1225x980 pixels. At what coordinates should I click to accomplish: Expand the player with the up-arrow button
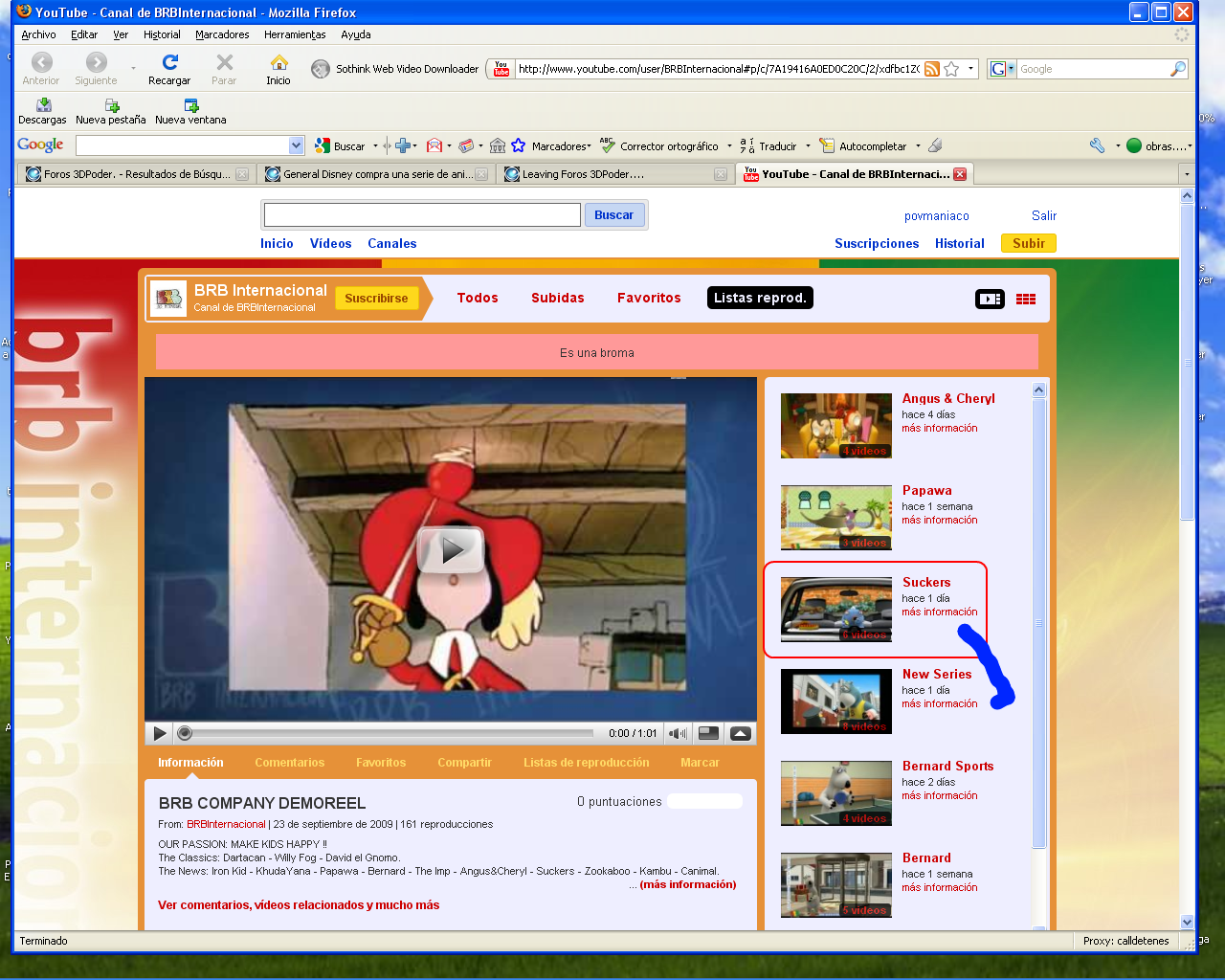740,733
